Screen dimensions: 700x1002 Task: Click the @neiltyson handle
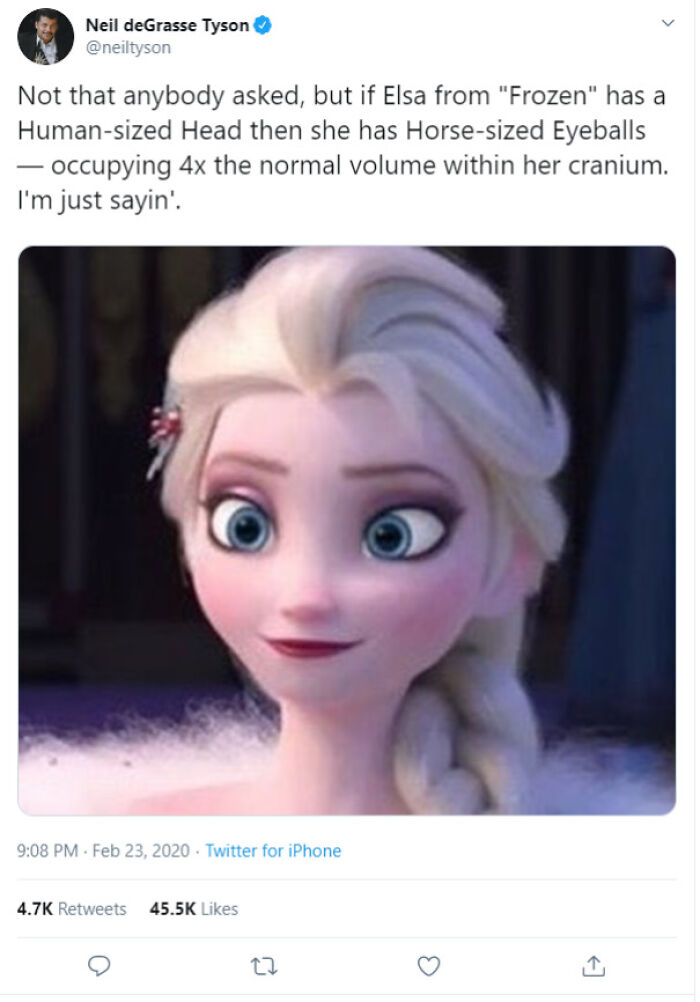pyautogui.click(x=128, y=48)
